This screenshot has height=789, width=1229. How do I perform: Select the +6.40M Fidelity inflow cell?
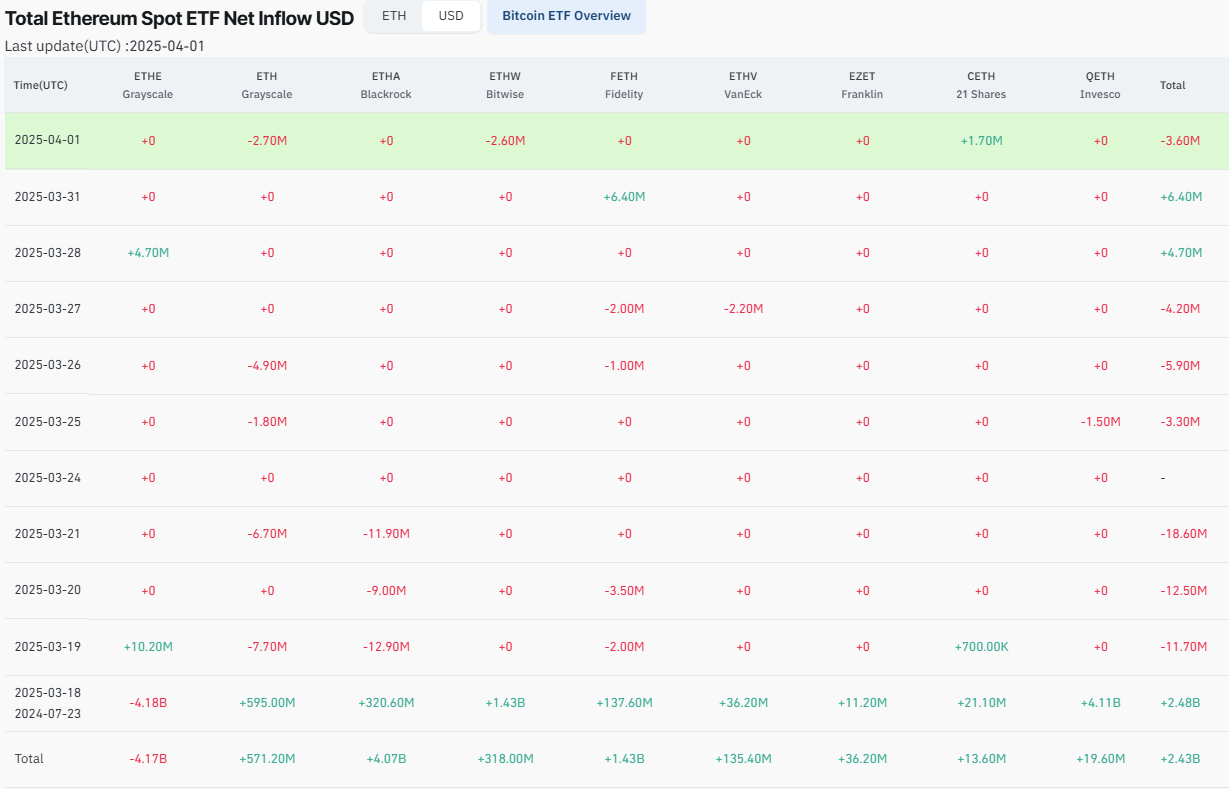point(624,197)
